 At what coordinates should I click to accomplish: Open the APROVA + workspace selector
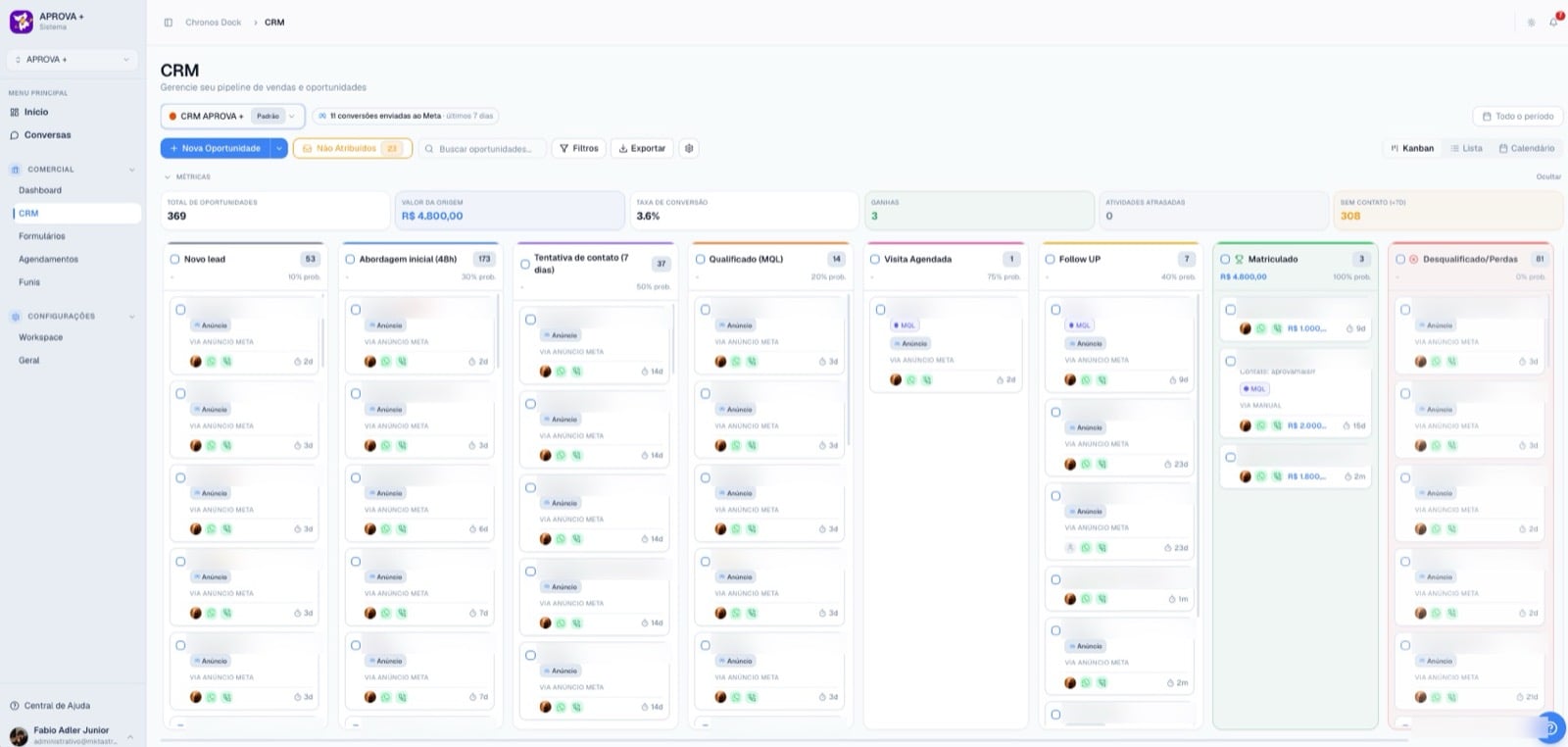(72, 60)
